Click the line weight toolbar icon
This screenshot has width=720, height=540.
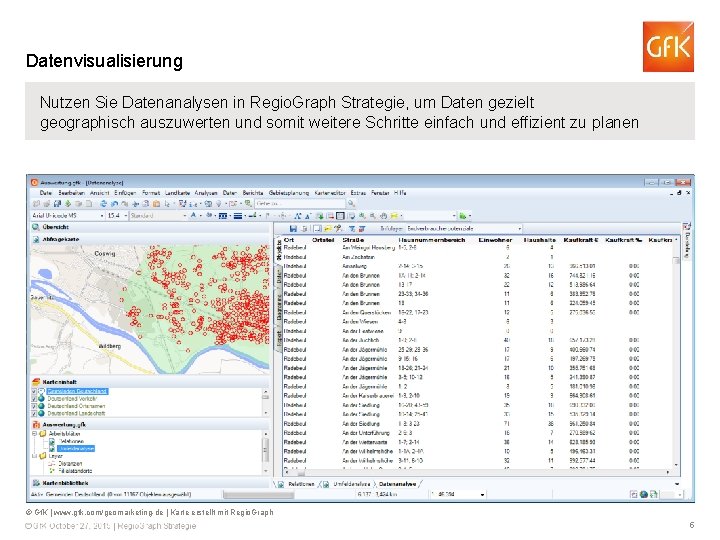[237, 216]
